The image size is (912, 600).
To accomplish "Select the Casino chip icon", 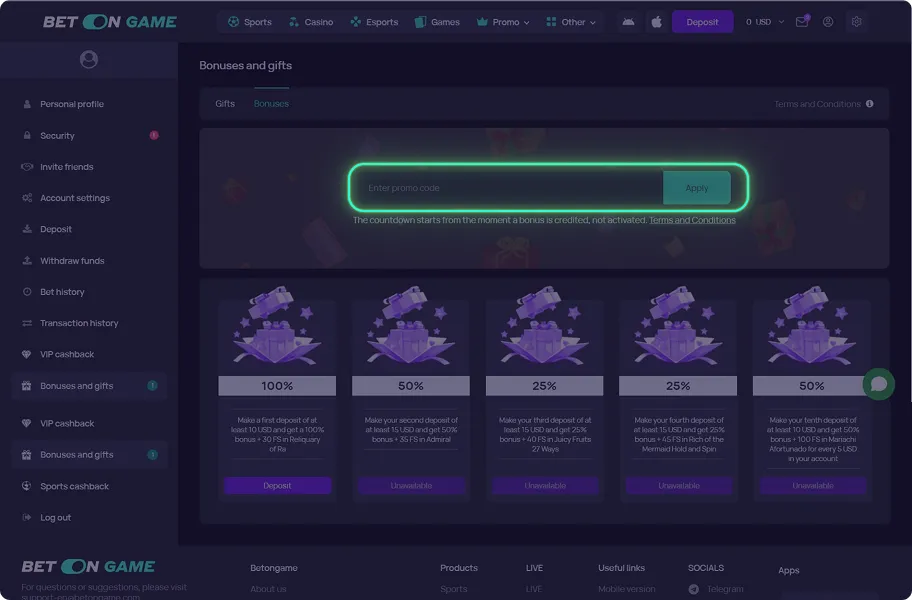I will point(293,21).
